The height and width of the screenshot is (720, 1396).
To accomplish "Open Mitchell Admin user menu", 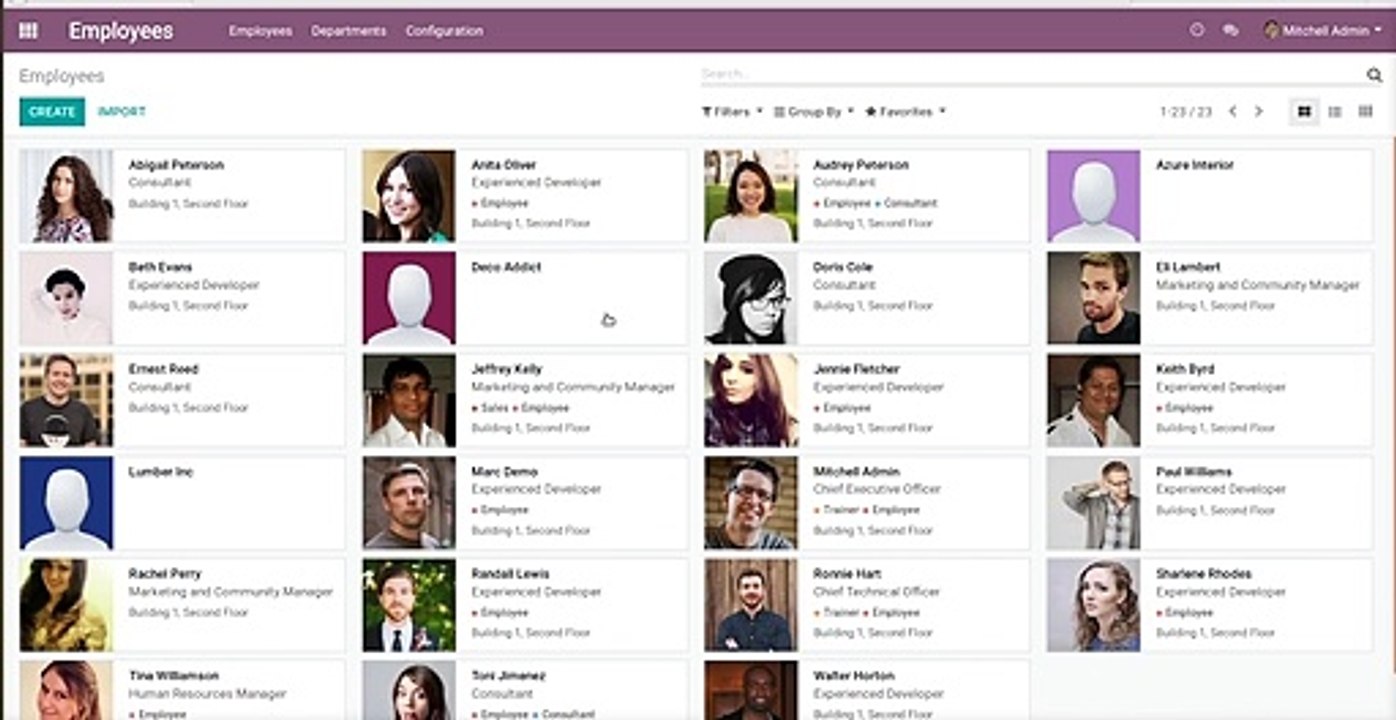I will (1323, 31).
